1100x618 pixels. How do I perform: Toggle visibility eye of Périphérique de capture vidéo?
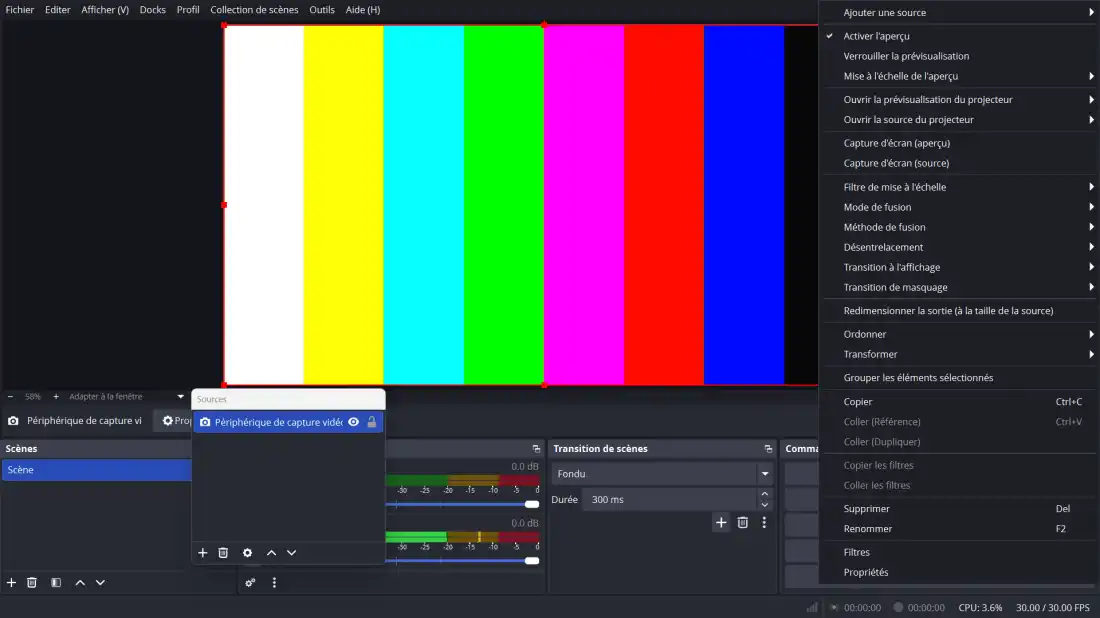coord(353,422)
